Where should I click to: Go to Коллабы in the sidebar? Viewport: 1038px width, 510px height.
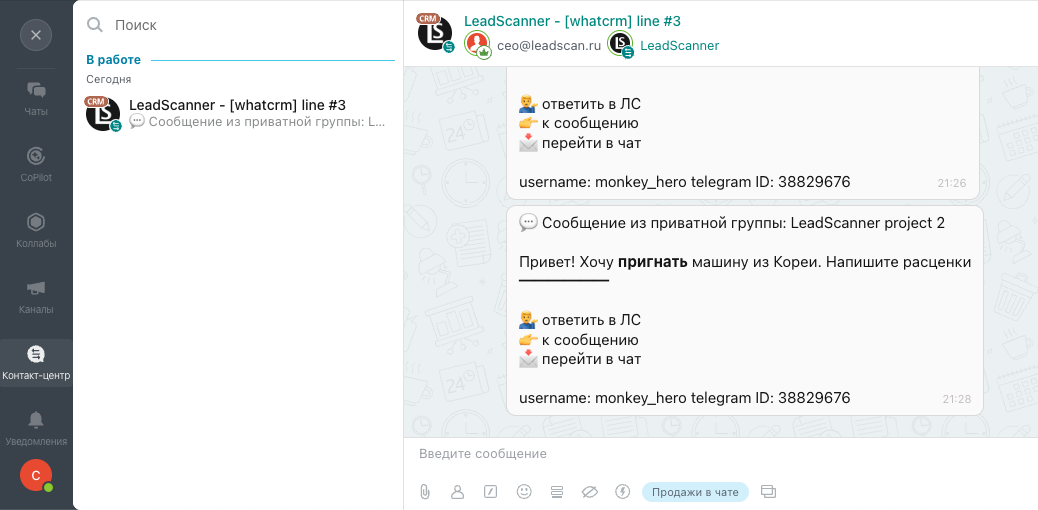[x=36, y=230]
